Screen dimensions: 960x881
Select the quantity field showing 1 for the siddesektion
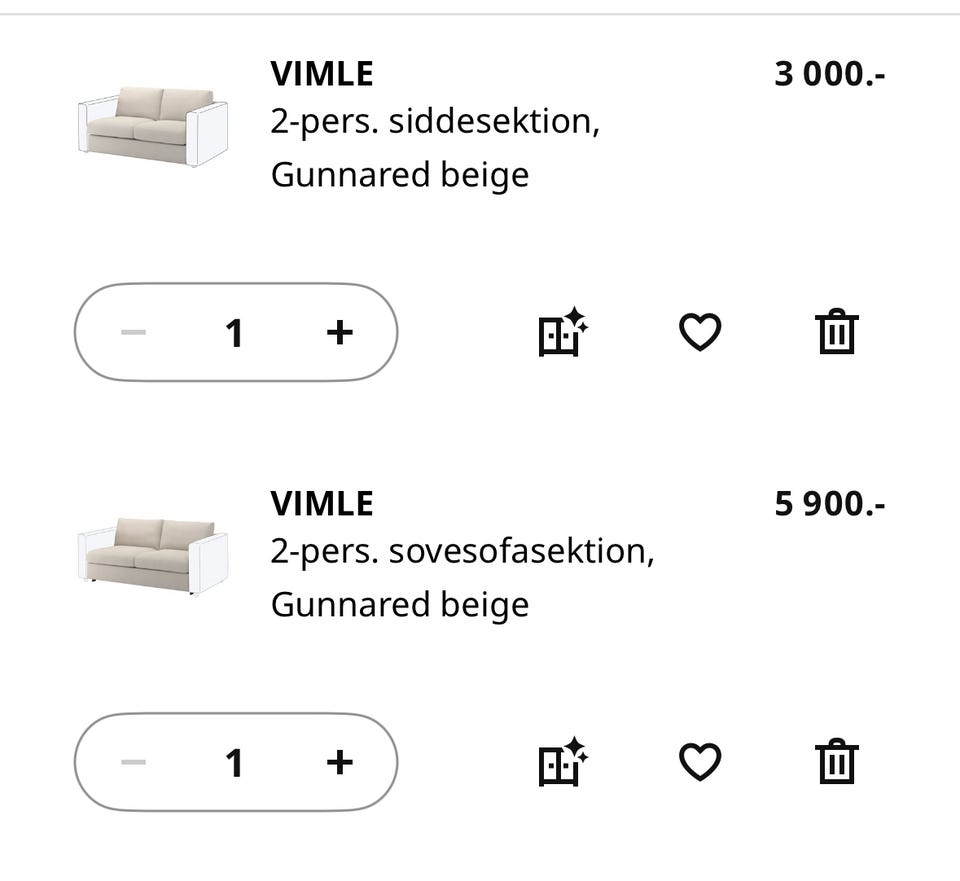[x=235, y=330]
